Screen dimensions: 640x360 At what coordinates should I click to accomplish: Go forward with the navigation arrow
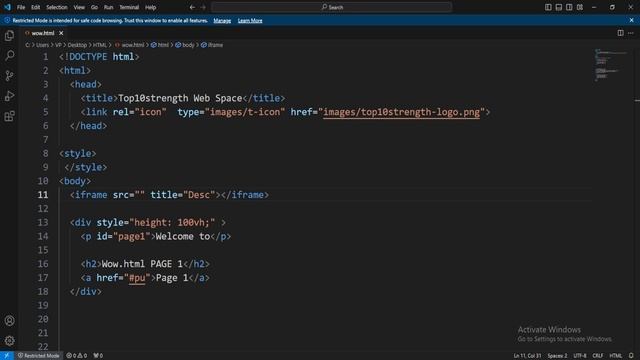[203, 7]
